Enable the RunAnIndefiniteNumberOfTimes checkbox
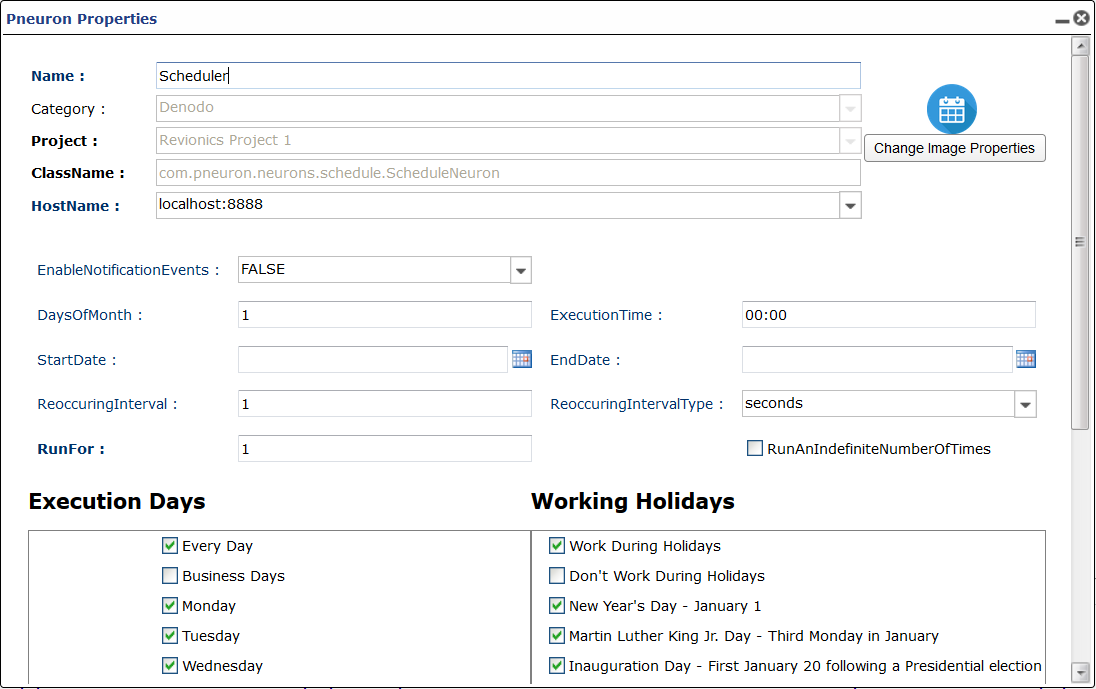Screen dimensions: 1096x689 (x=755, y=449)
